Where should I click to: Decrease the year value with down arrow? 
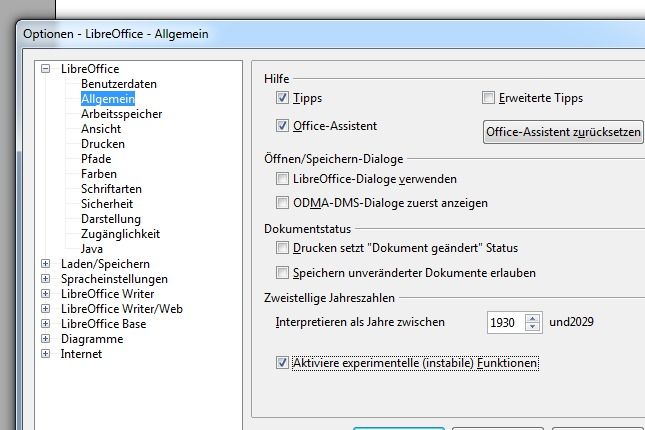pyautogui.click(x=532, y=327)
